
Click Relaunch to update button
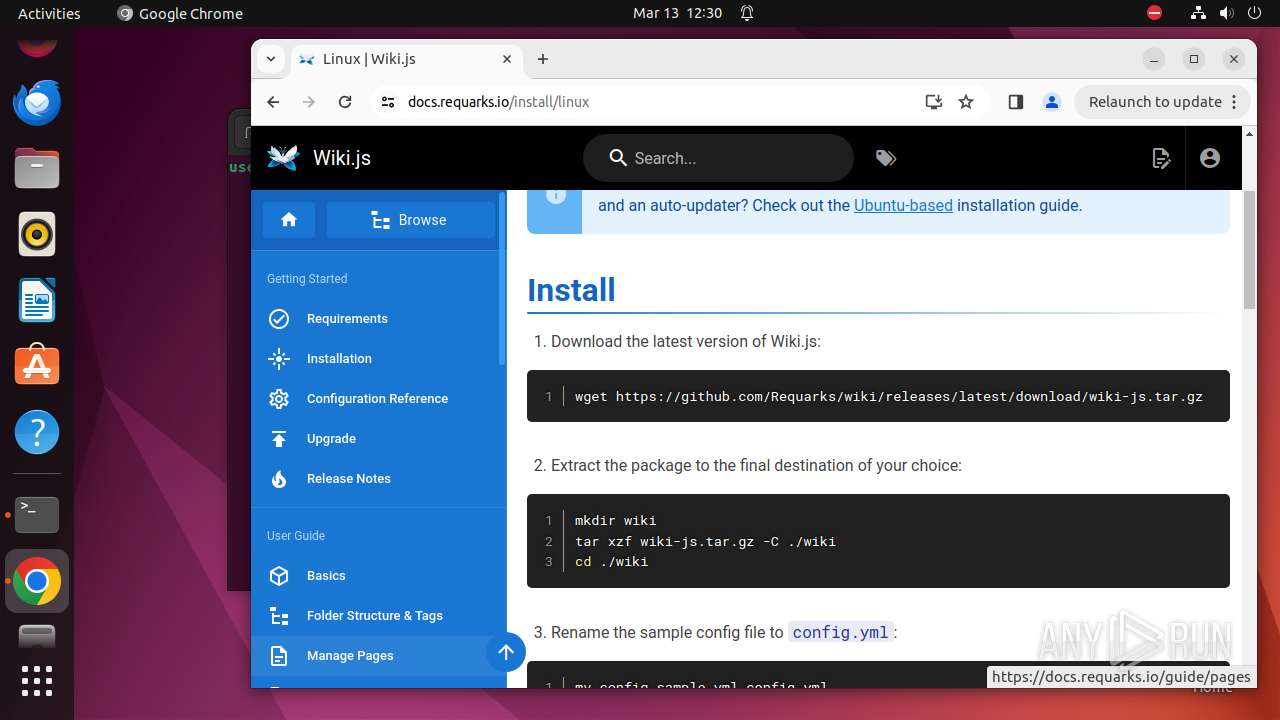tap(1155, 102)
